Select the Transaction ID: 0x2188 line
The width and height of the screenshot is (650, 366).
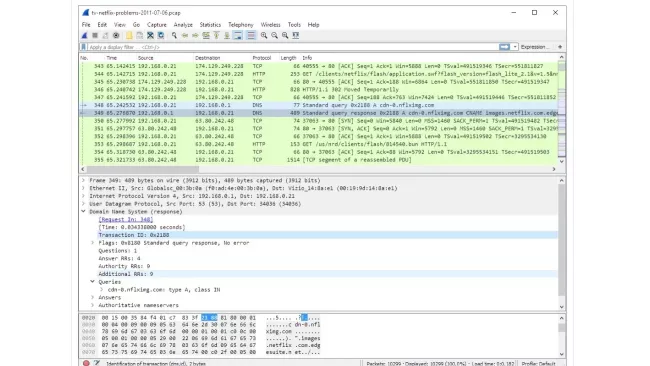327,235
